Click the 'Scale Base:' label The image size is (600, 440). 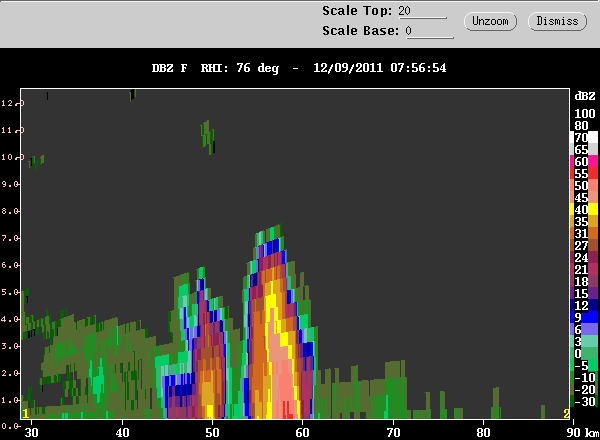(x=360, y=31)
